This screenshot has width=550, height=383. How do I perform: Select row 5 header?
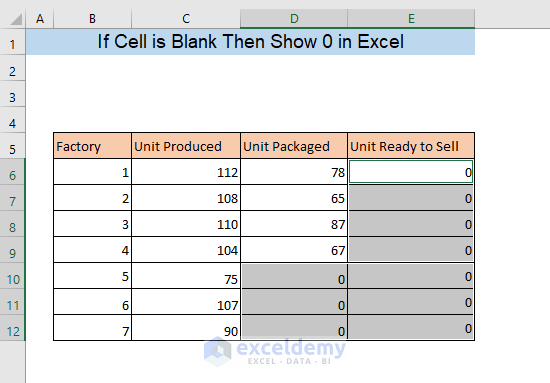click(x=13, y=146)
